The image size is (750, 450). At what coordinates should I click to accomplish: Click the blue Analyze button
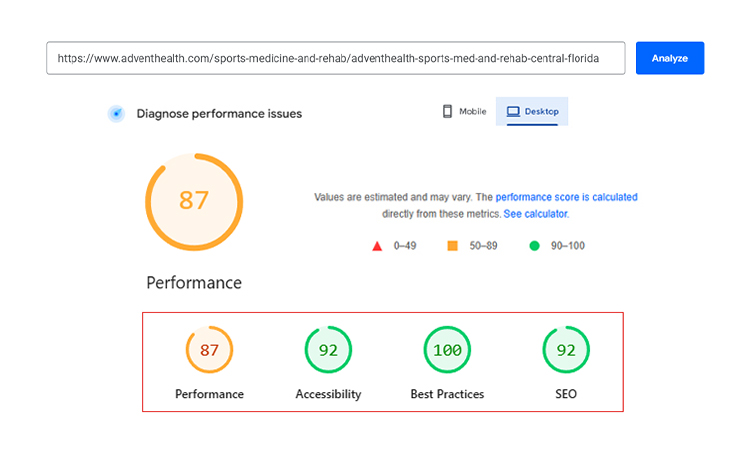[x=669, y=58]
